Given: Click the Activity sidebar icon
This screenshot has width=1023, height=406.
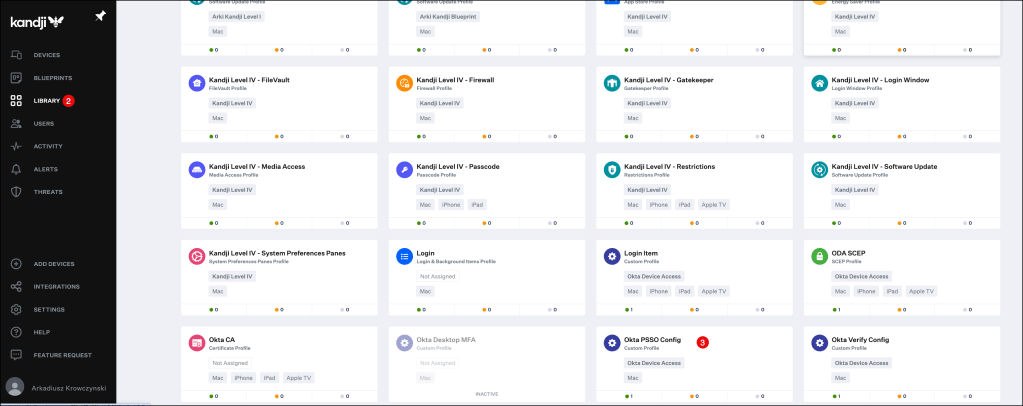Looking at the screenshot, I should (x=16, y=146).
